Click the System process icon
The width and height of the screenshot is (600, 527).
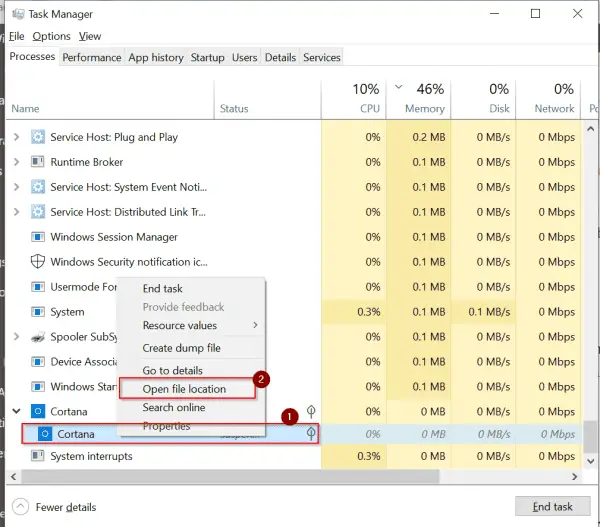click(38, 312)
